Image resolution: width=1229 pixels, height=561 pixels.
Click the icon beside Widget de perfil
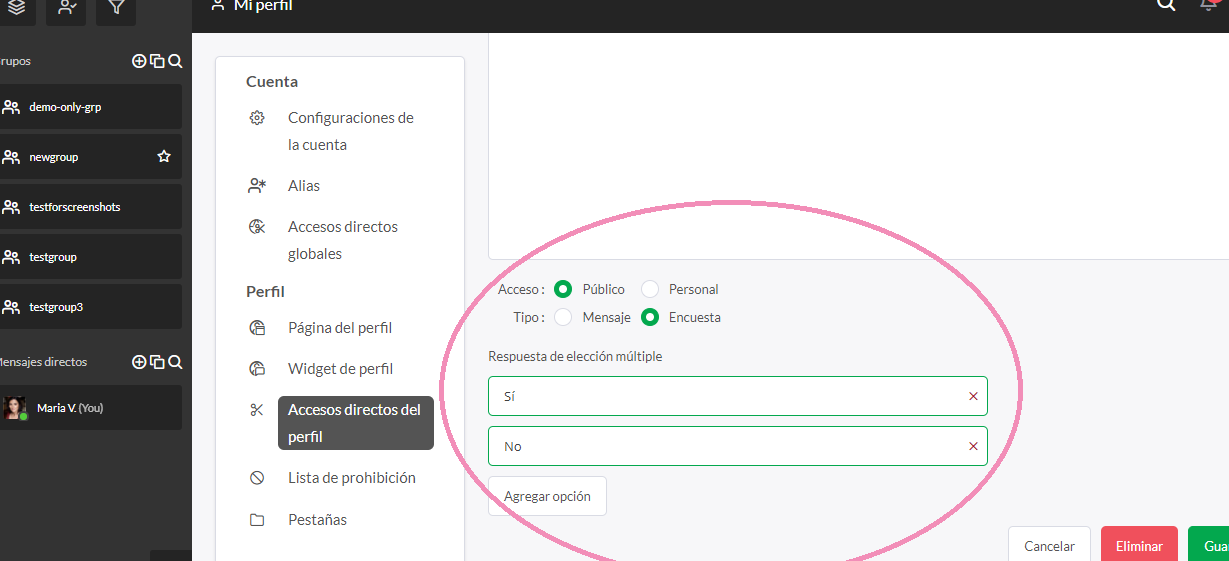[x=257, y=369]
